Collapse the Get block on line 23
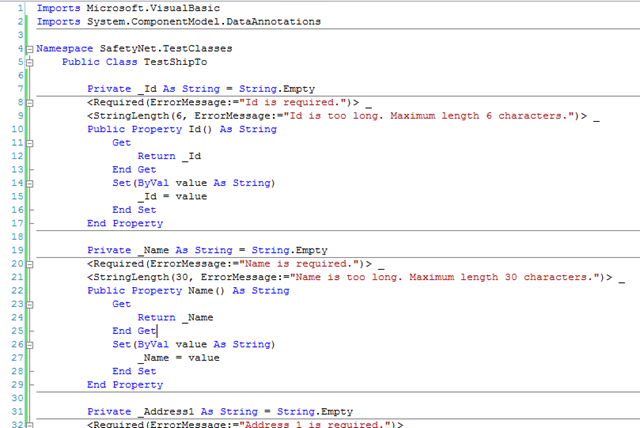 [29, 305]
